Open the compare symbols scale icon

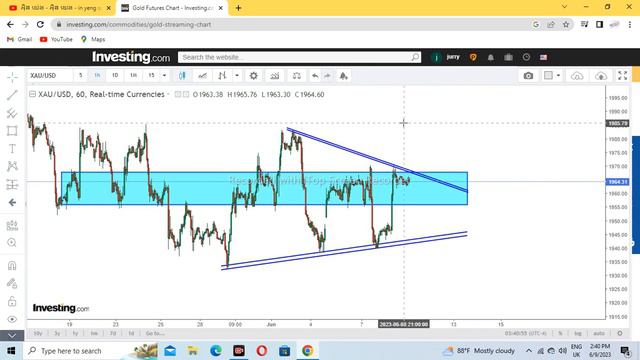(297, 76)
